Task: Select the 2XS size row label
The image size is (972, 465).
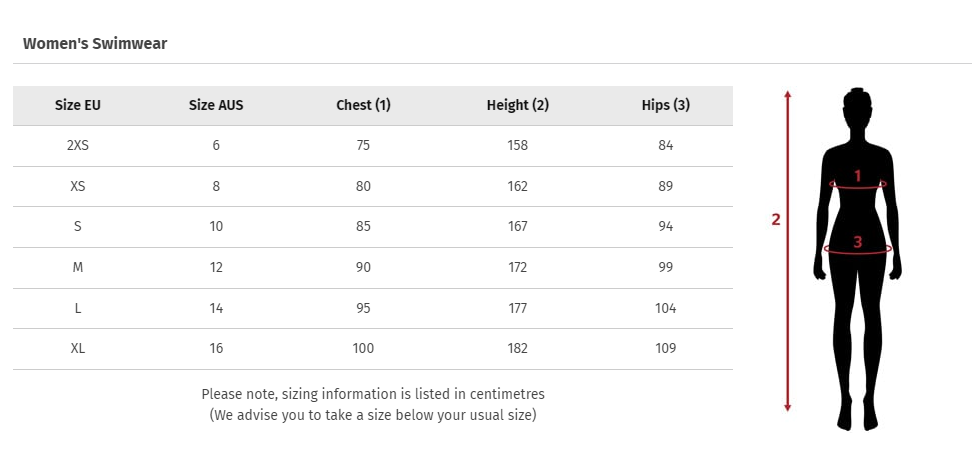Action: point(77,146)
